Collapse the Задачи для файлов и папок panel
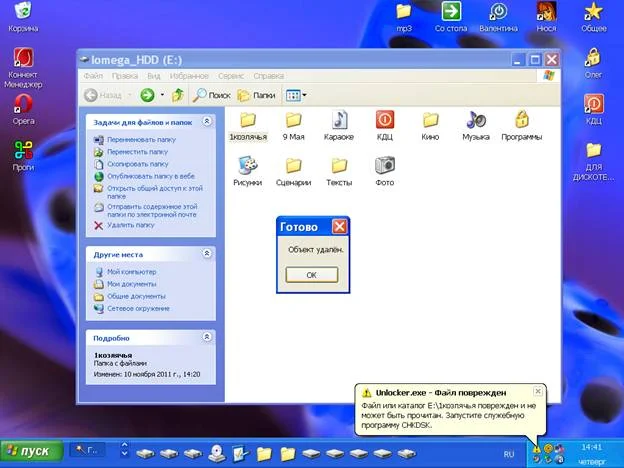Image resolution: width=624 pixels, height=468 pixels. [207, 121]
